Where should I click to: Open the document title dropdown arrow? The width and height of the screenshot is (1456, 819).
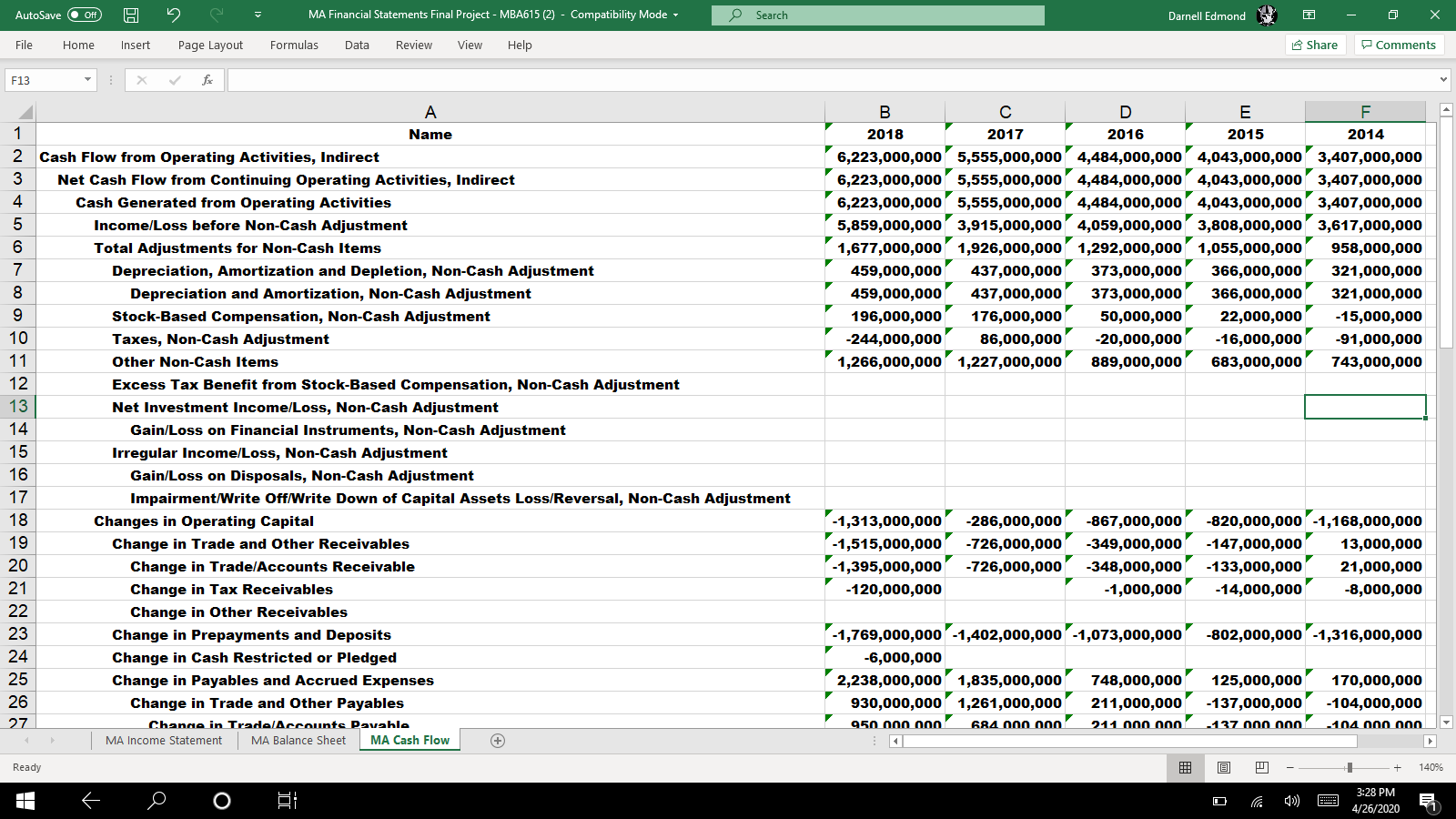(675, 15)
